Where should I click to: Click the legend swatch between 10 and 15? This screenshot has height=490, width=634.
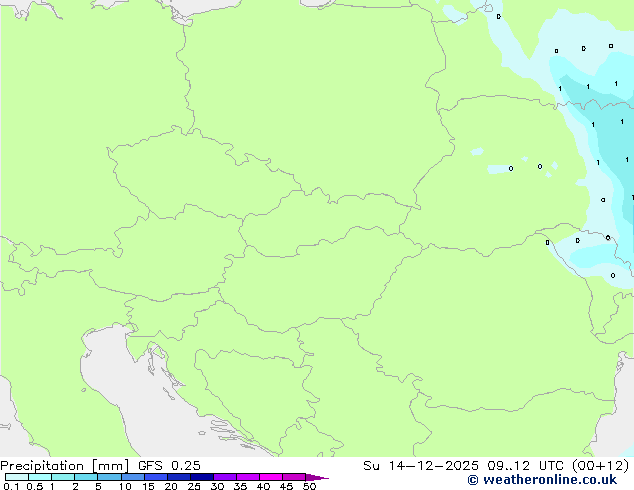[132, 477]
